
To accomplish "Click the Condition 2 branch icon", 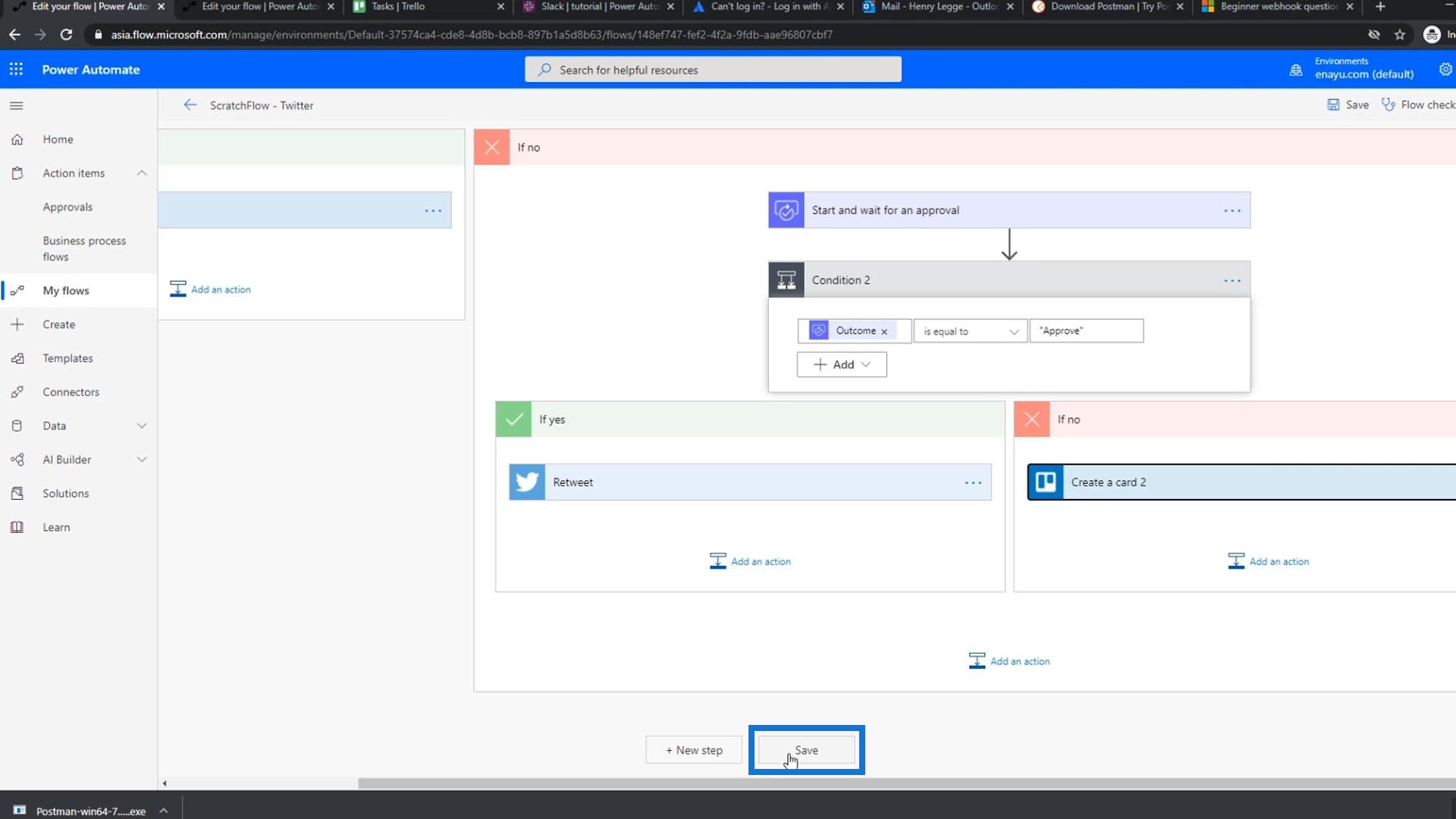I will pyautogui.click(x=786, y=280).
